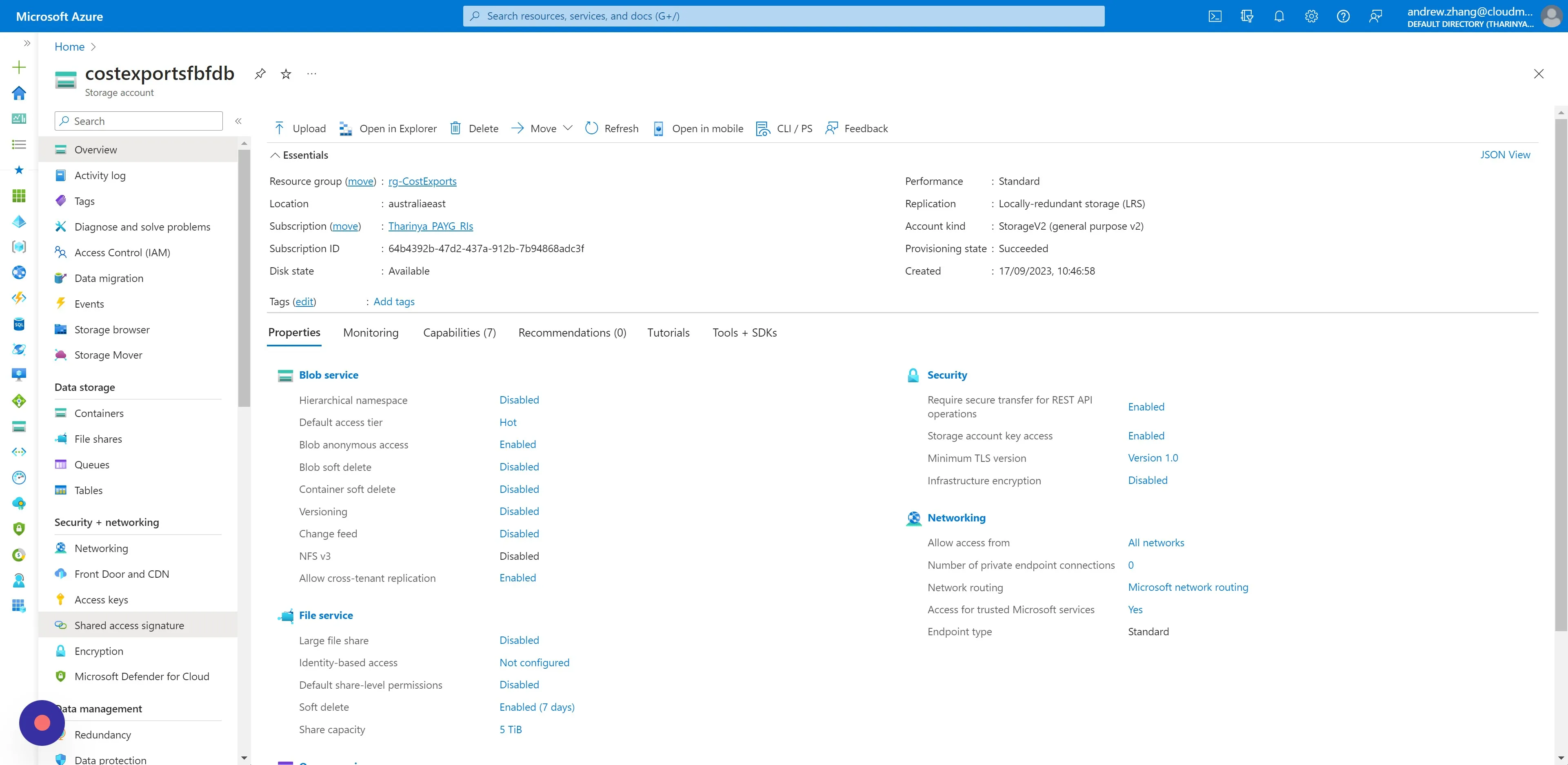
Task: Open the user account avatar
Action: point(1552,16)
